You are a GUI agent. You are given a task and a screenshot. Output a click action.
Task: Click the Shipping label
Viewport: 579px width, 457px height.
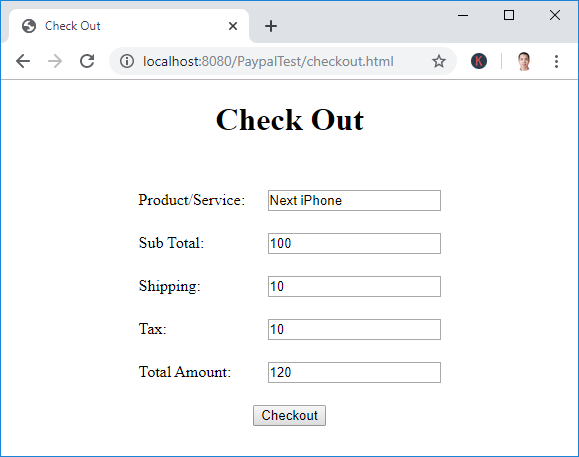point(169,286)
